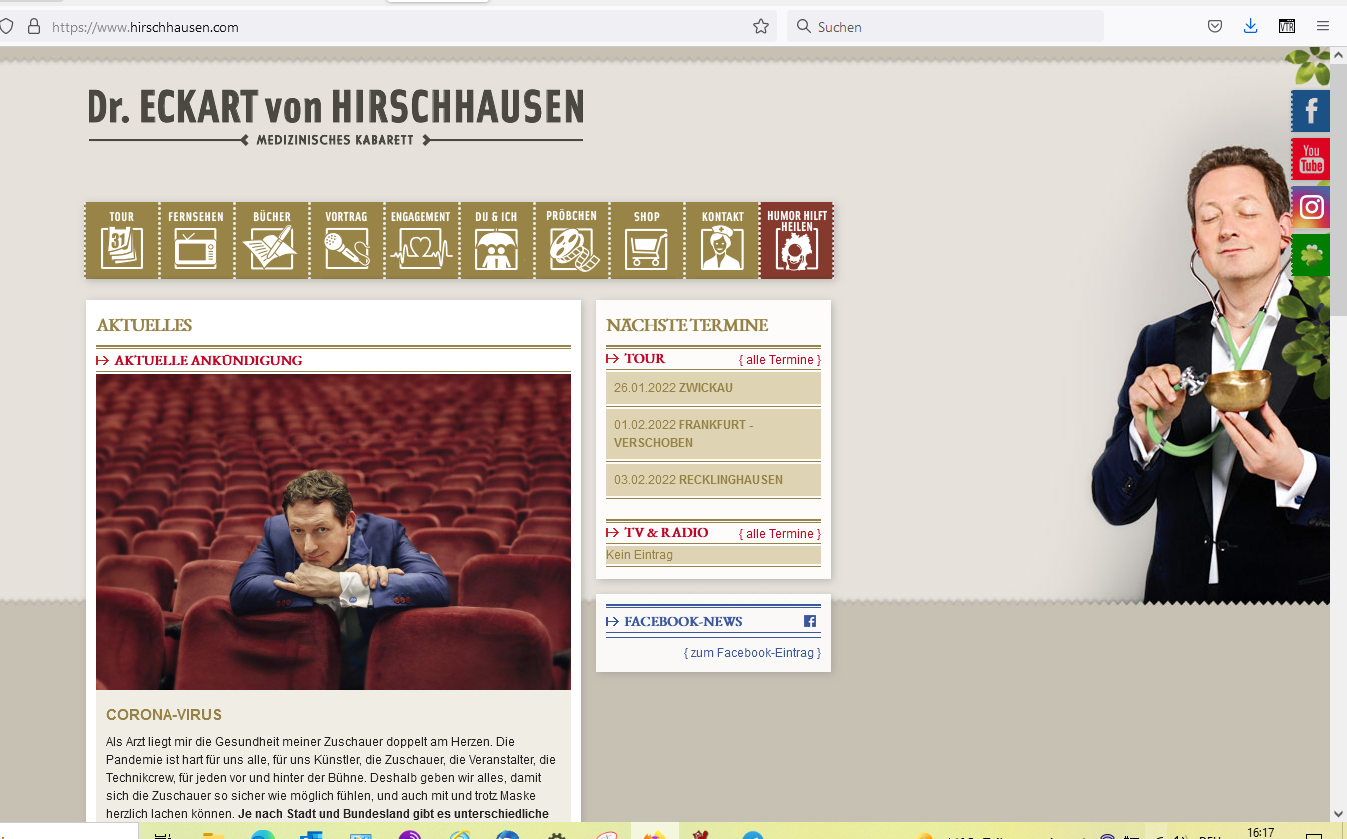Show alle Termine for Tour
Viewport: 1347px width, 839px height.
click(780, 360)
